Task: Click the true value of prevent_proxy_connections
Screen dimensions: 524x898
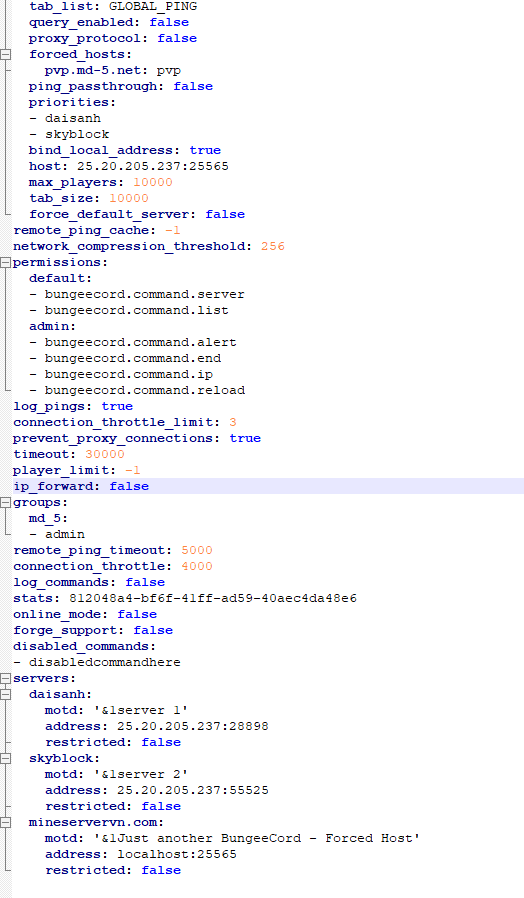Action: [x=245, y=438]
